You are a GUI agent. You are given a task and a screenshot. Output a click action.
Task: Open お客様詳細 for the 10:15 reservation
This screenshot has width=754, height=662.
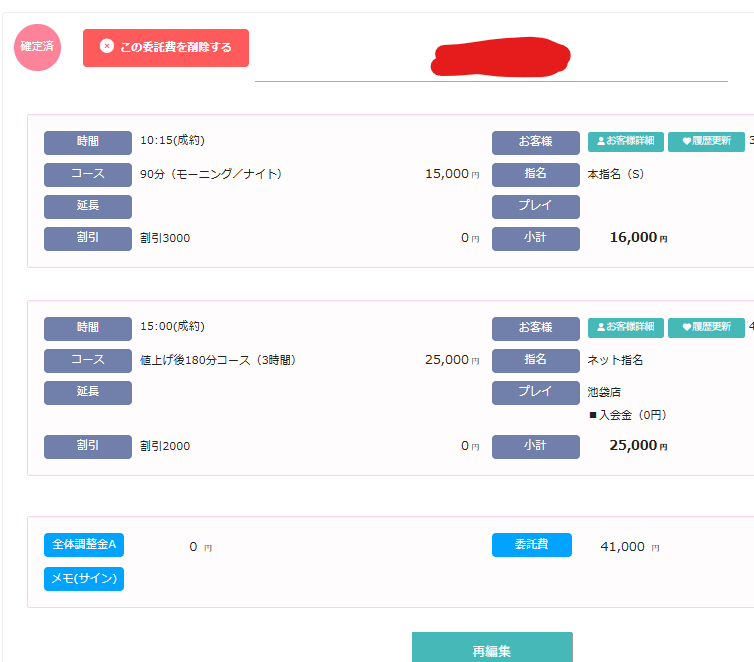(x=625, y=142)
